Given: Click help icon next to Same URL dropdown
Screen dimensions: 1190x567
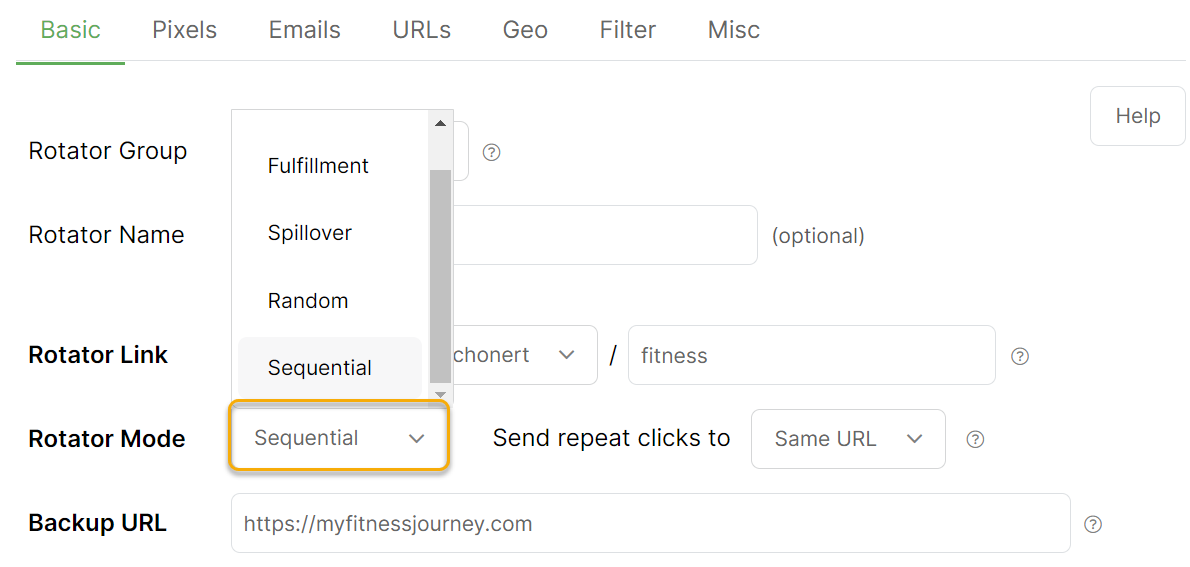Looking at the screenshot, I should click(976, 439).
